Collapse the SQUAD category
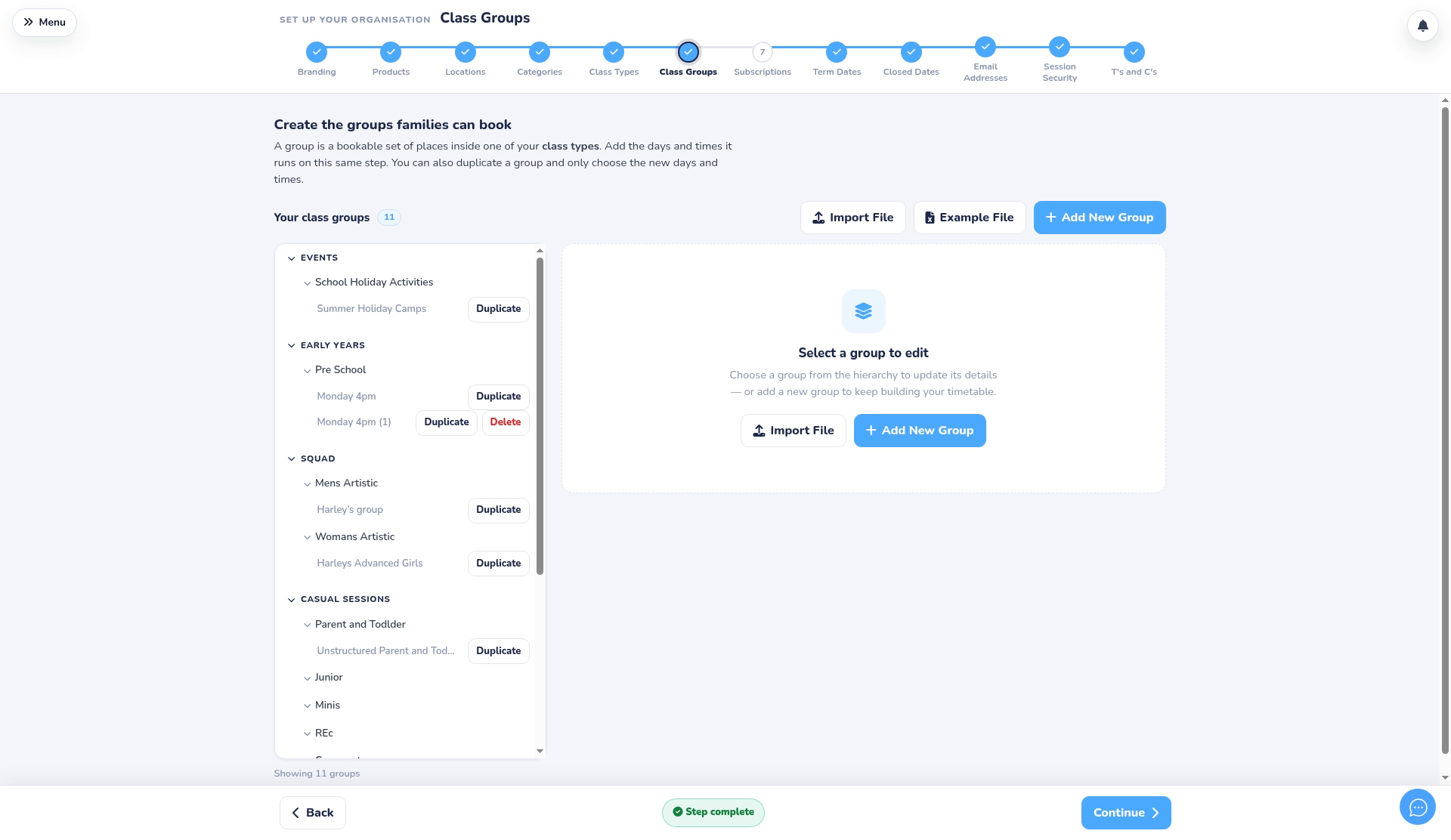The image size is (1451, 840). (291, 459)
